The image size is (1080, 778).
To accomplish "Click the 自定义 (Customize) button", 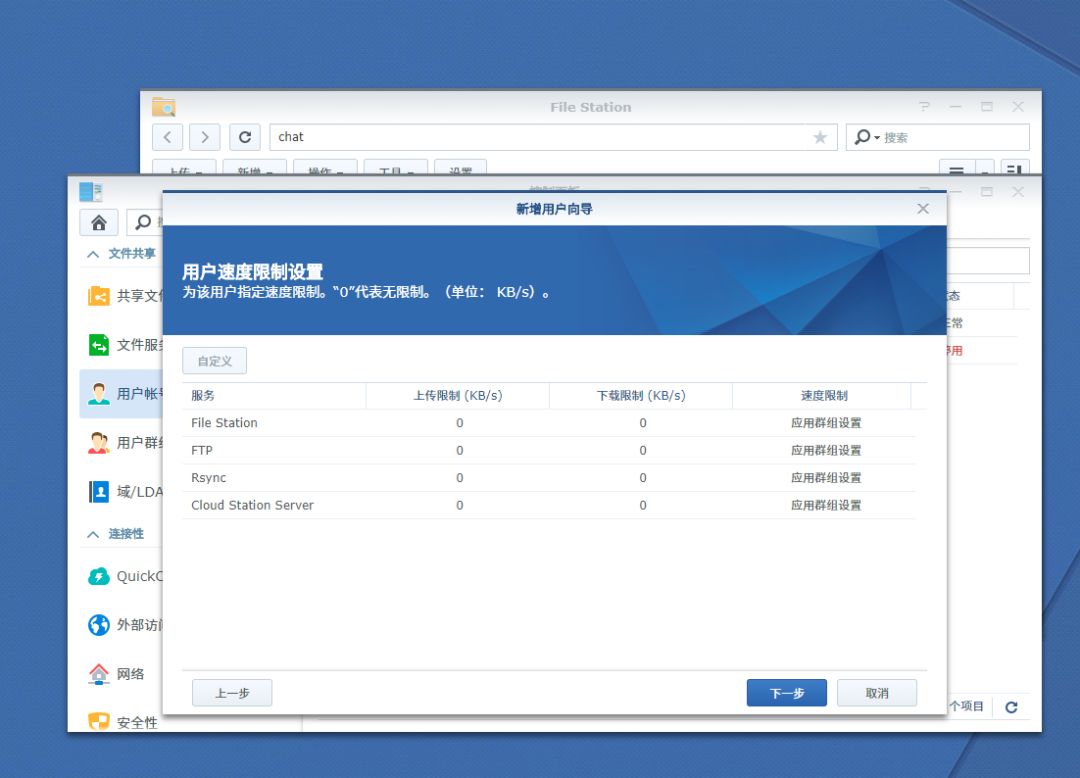I will [214, 361].
